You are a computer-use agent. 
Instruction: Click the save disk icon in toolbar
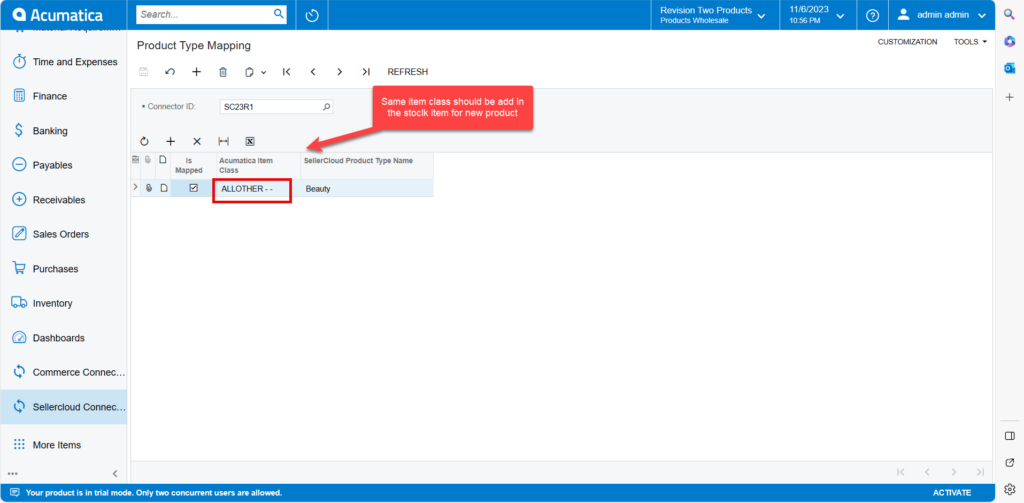[144, 72]
